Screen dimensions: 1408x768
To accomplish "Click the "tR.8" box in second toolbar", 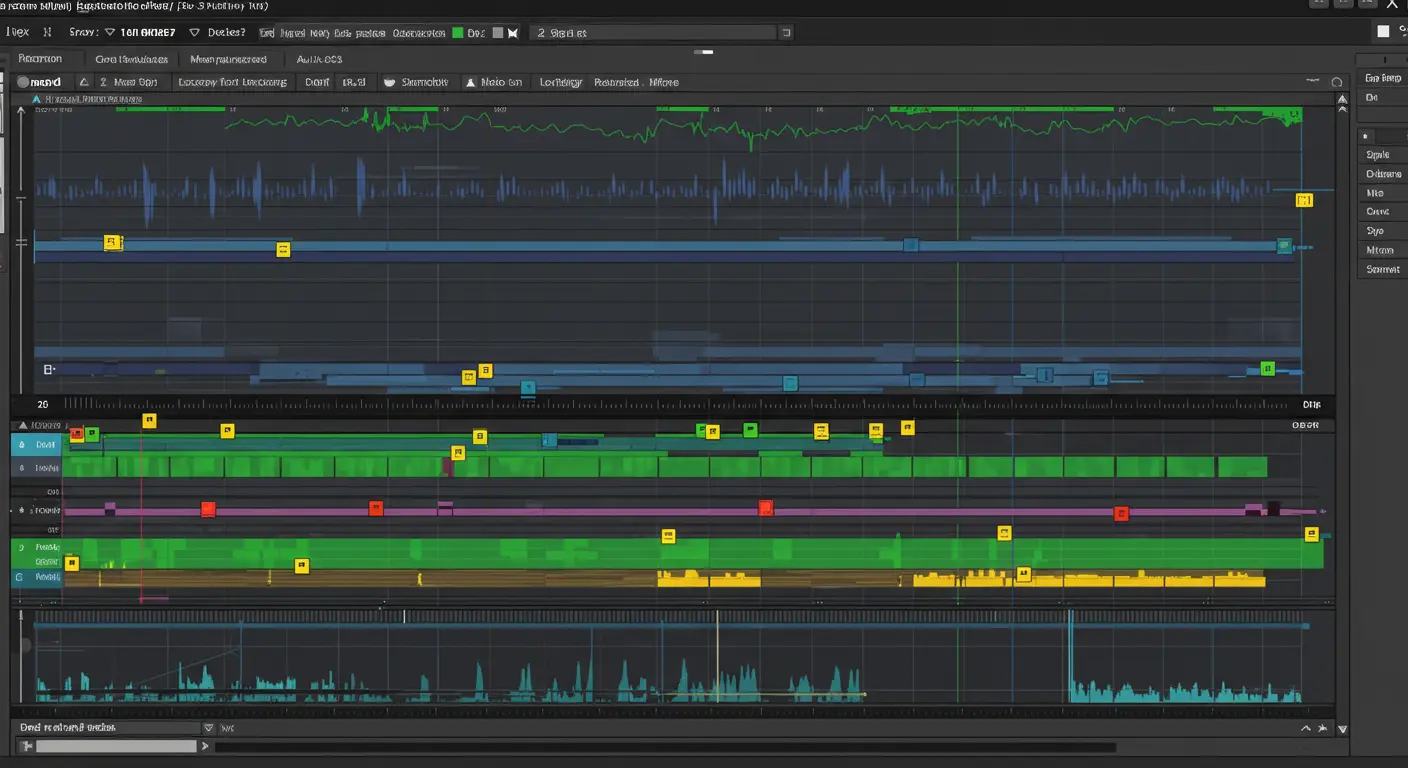I will (354, 82).
